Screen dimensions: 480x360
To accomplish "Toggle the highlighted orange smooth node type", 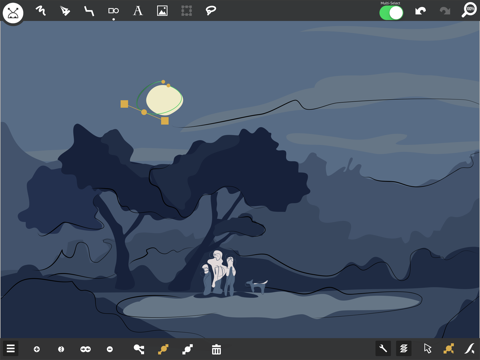I will (163, 349).
